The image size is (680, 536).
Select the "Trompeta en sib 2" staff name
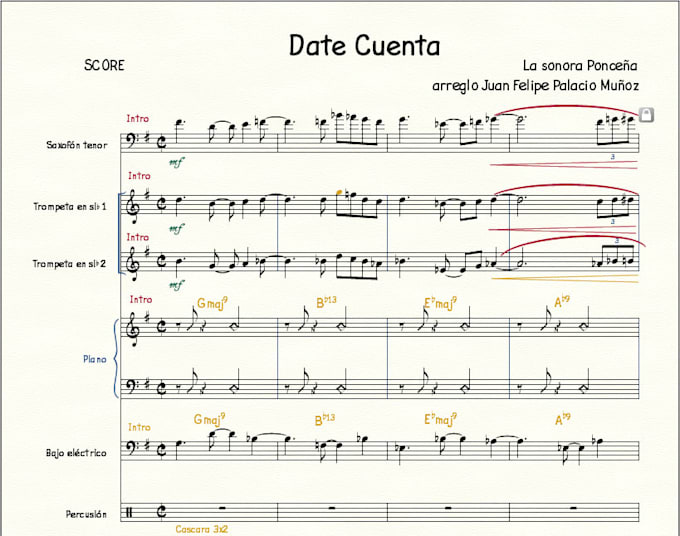click(x=69, y=264)
